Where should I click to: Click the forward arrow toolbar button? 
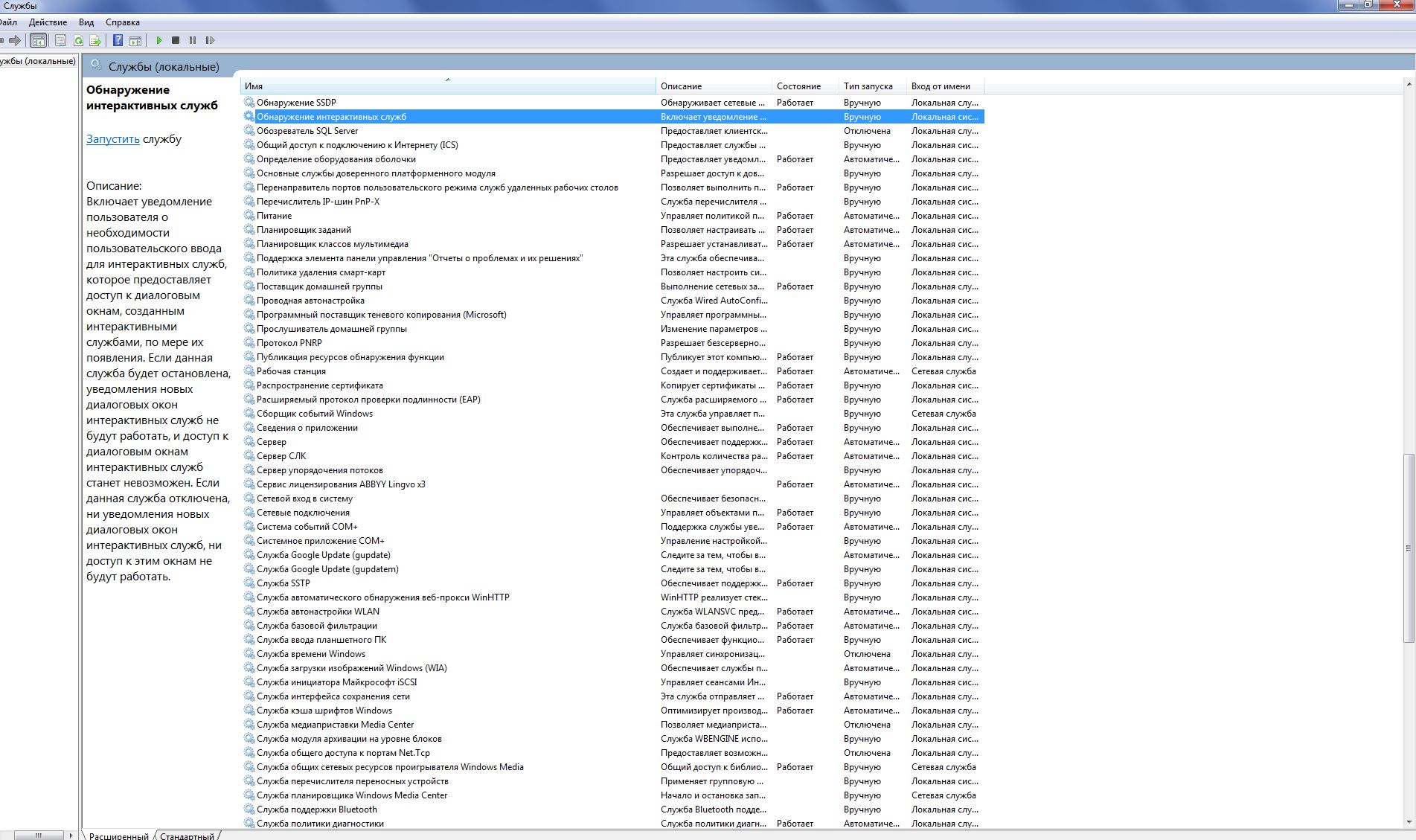(x=14, y=40)
